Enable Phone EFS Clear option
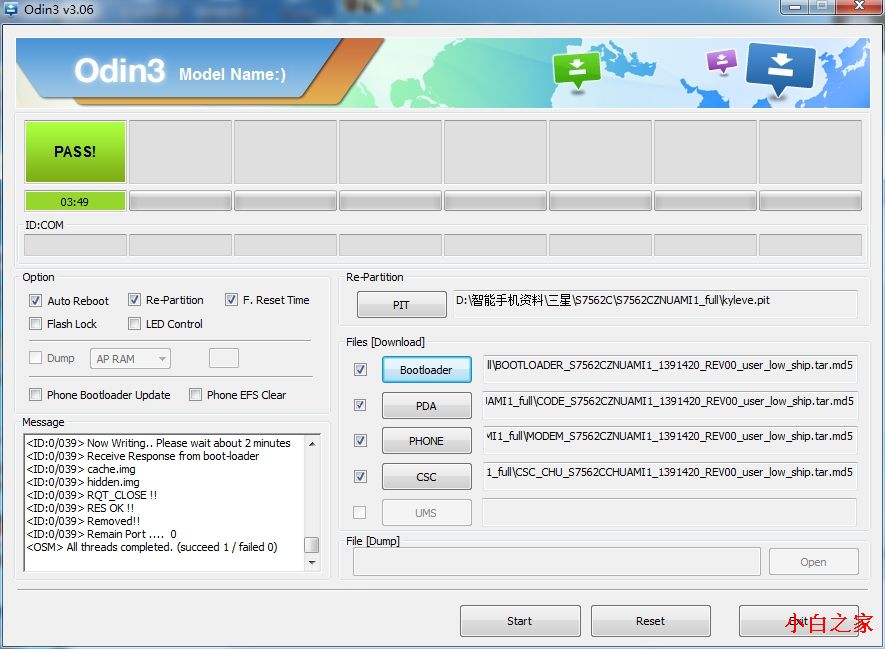 (x=195, y=394)
